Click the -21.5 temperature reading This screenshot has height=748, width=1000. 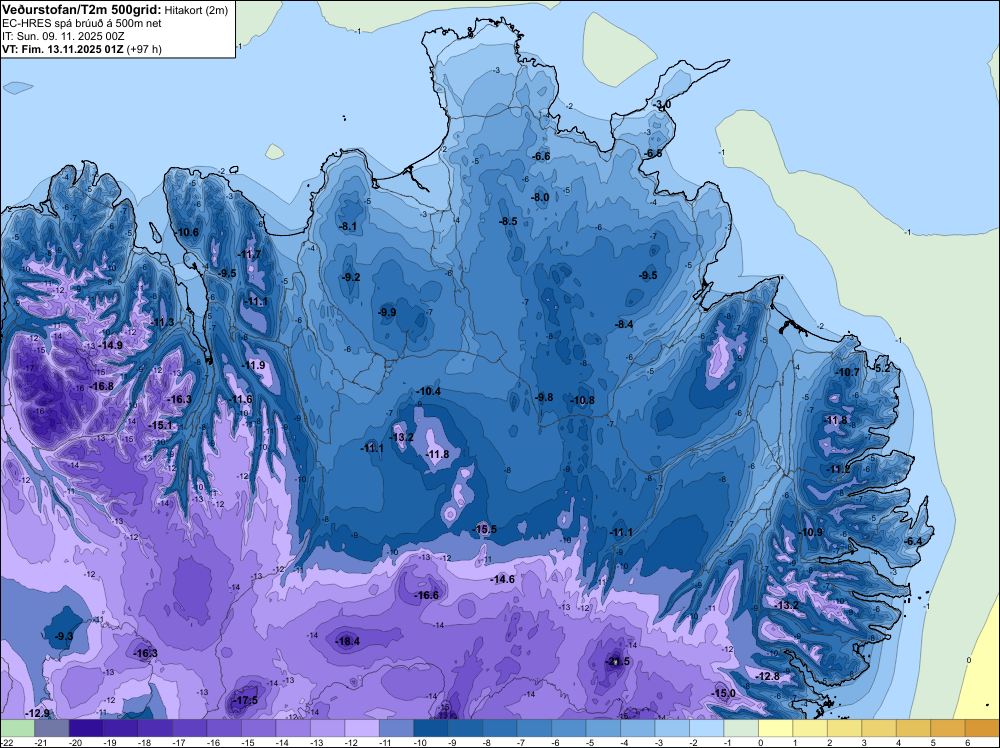(x=617, y=661)
